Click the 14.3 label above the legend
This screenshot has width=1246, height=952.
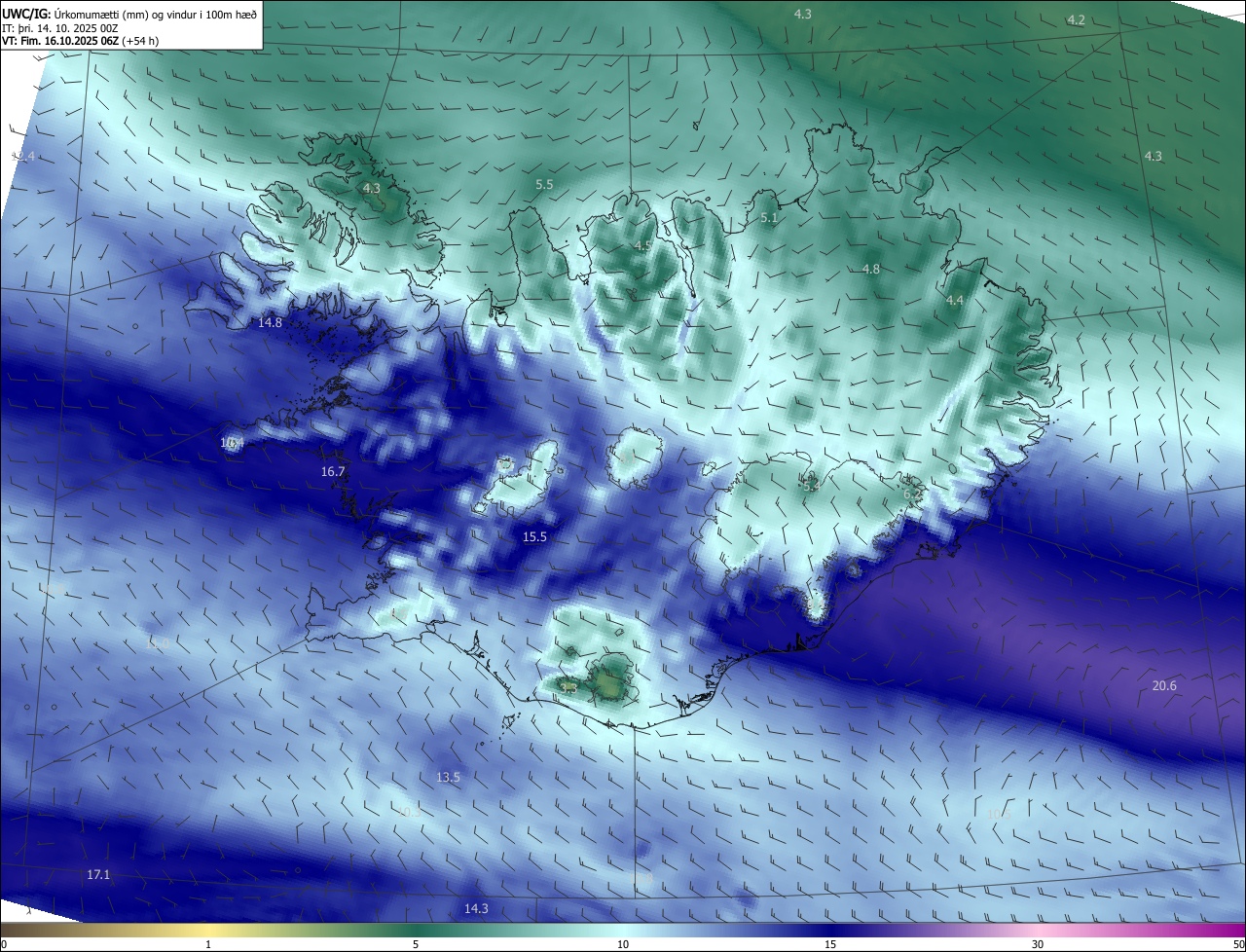tap(476, 909)
